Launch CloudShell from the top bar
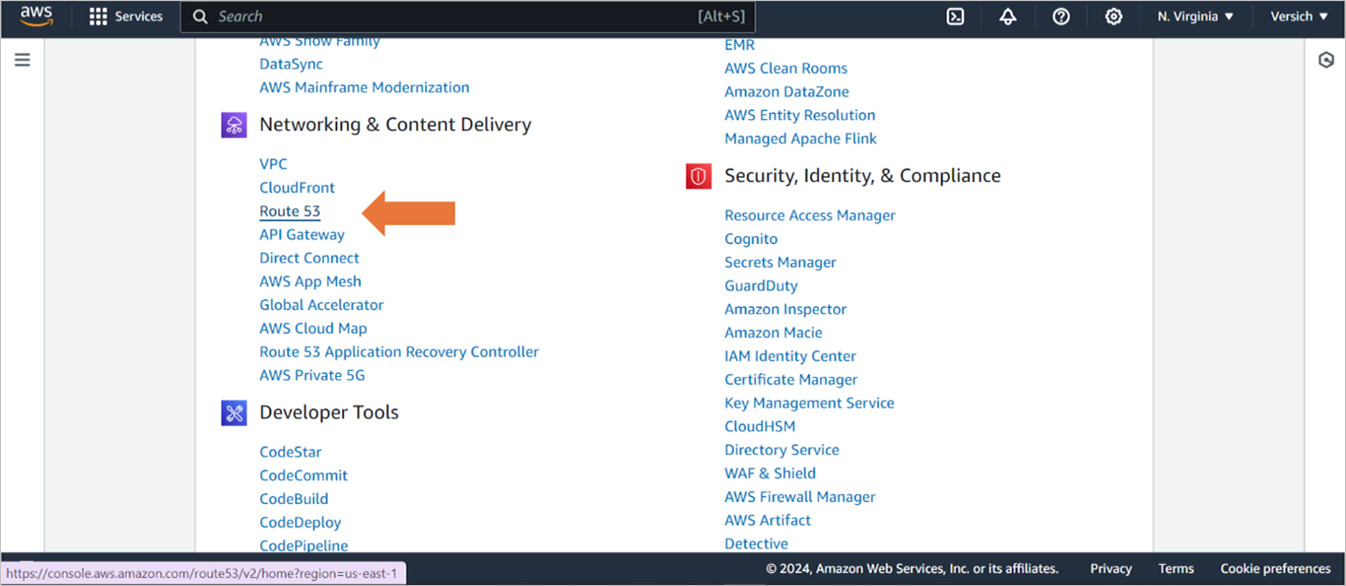 [955, 16]
